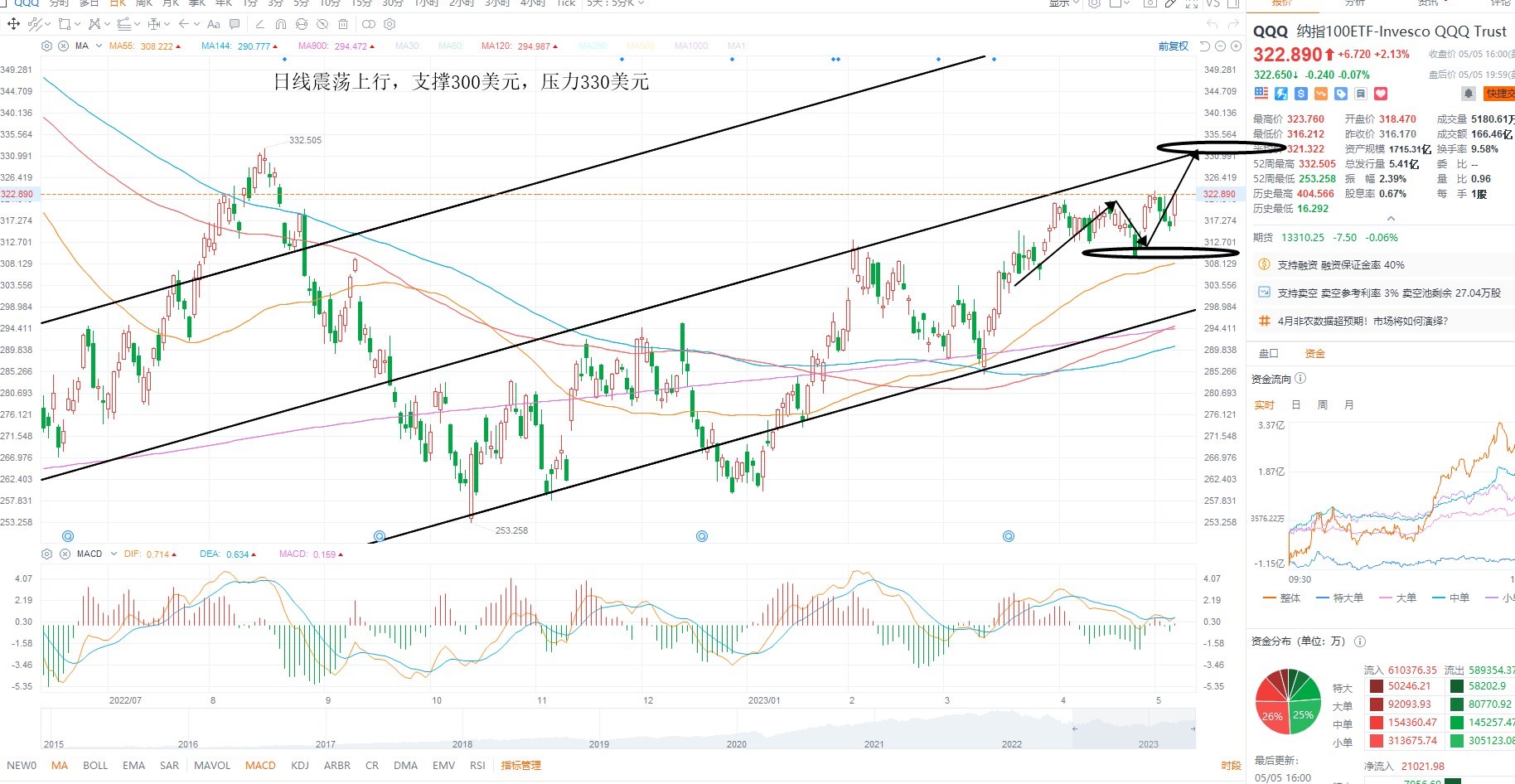1515x784 pixels.
Task: Toggle the BOLL indicator
Action: coord(95,765)
